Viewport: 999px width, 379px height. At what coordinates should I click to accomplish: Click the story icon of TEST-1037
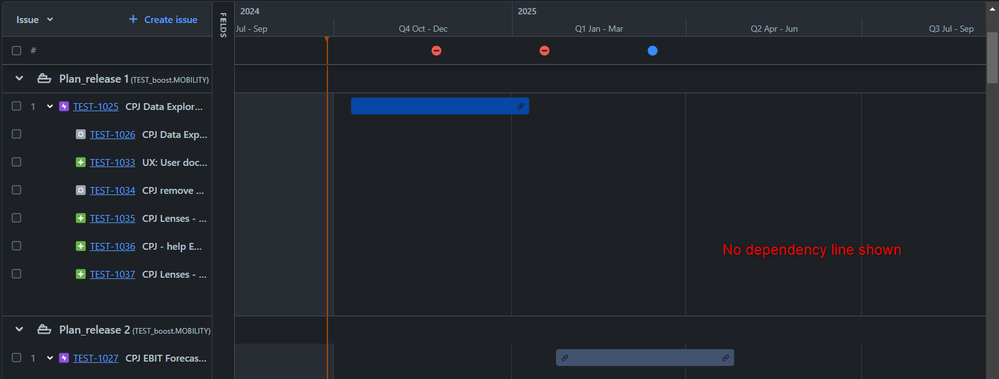80,275
